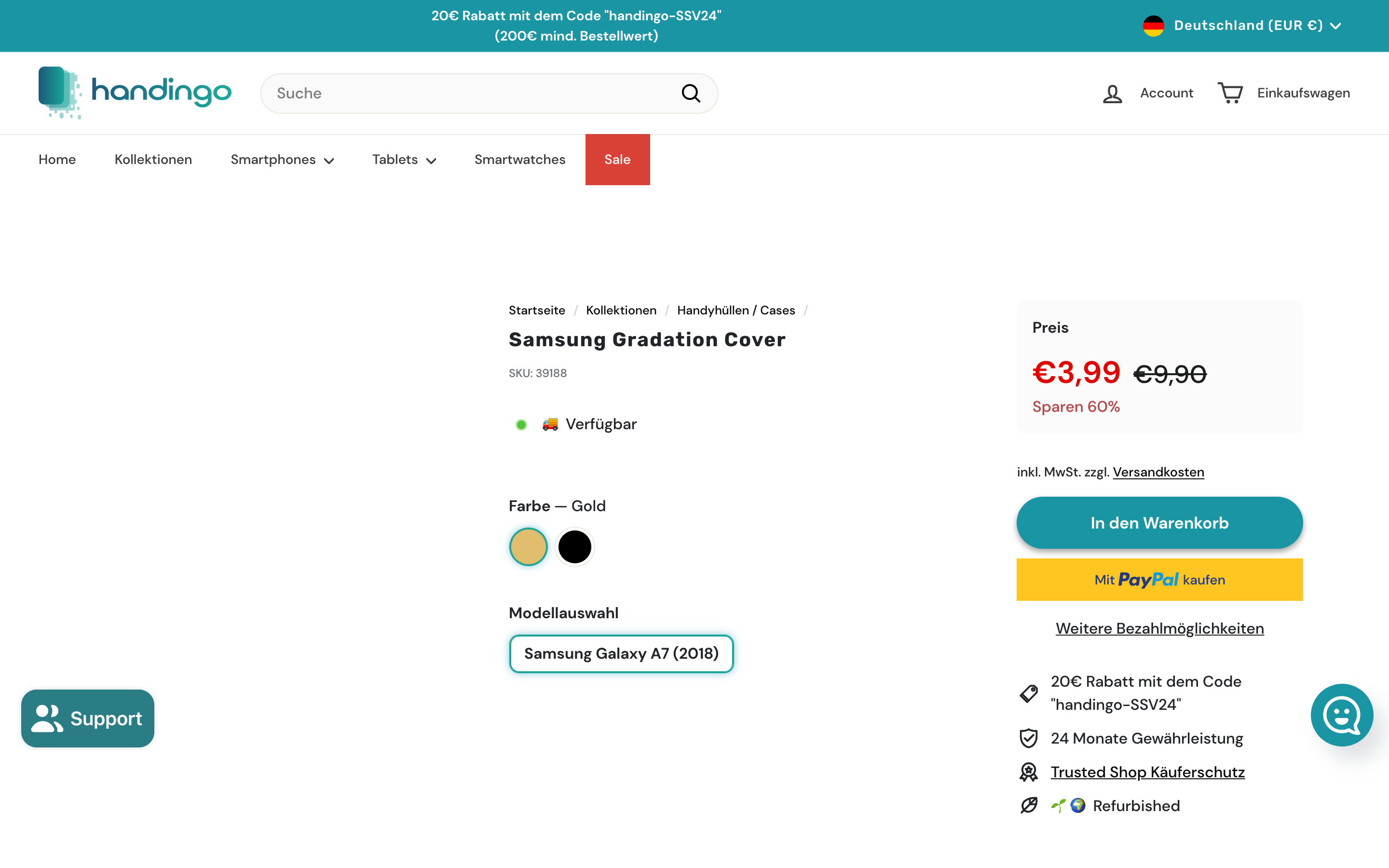Open the chat smiley widget

[1342, 715]
